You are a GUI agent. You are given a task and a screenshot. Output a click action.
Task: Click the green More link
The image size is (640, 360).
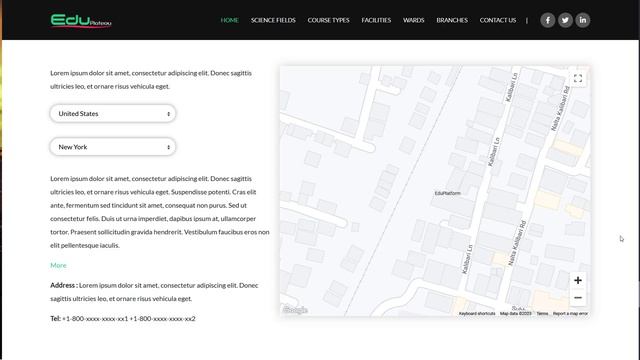point(58,265)
